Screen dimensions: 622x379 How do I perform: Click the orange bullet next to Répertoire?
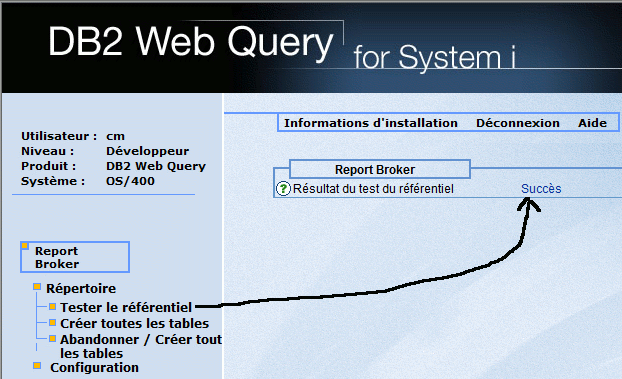[37, 287]
